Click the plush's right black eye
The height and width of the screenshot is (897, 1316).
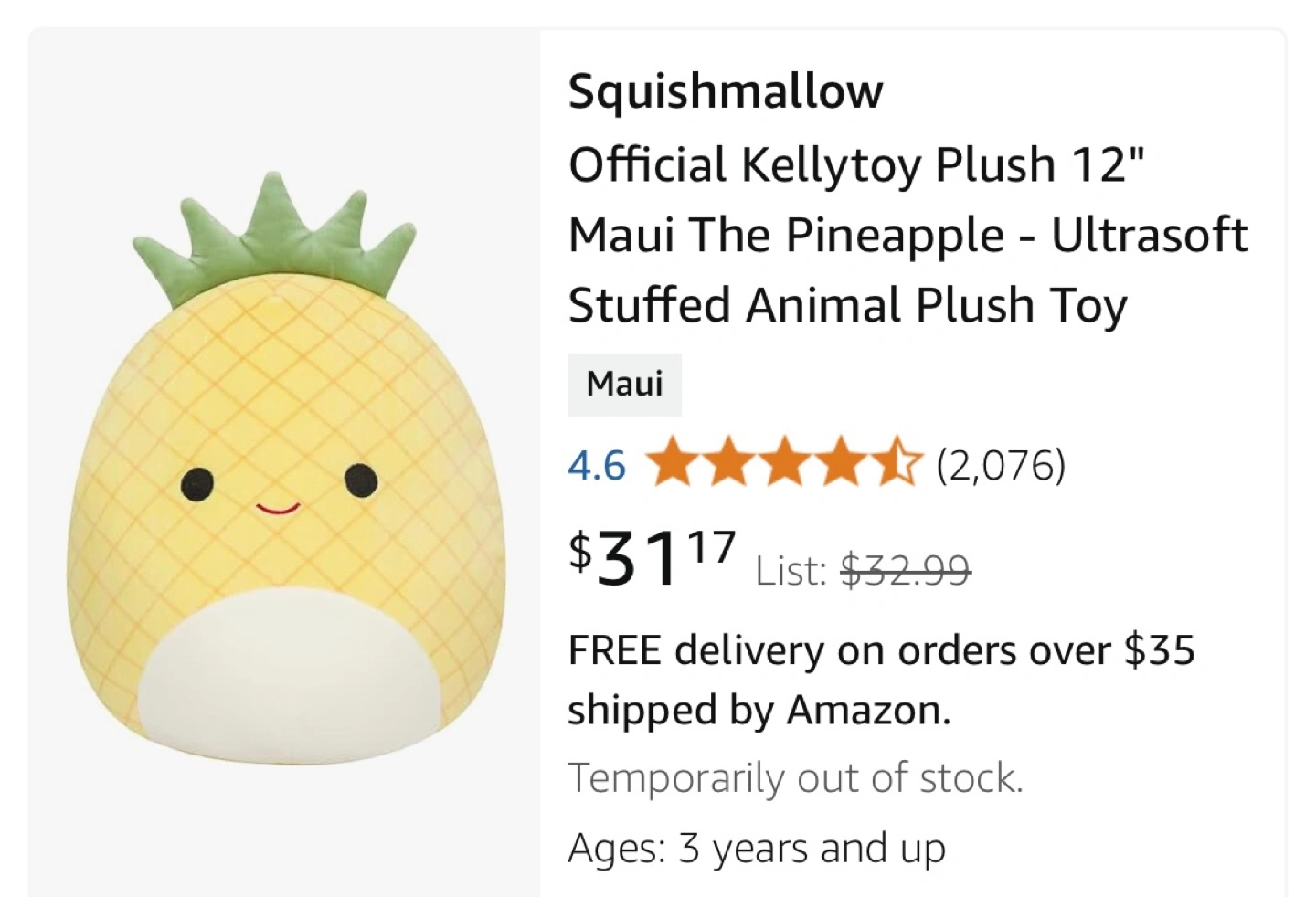click(361, 478)
